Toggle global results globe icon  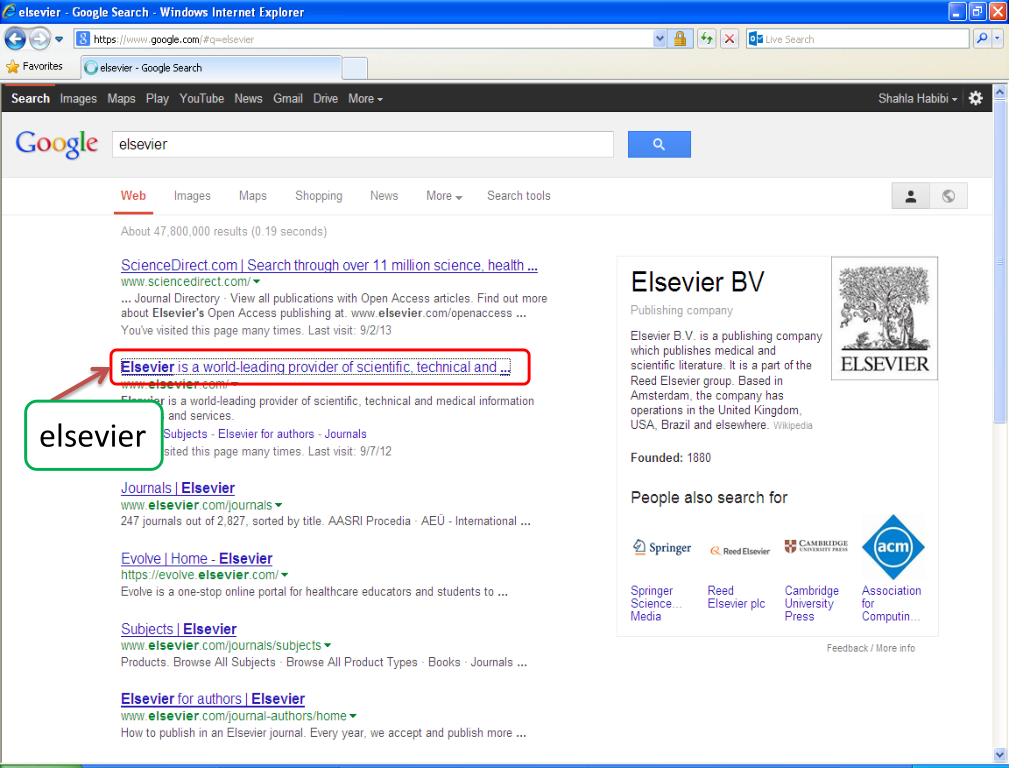(x=948, y=196)
